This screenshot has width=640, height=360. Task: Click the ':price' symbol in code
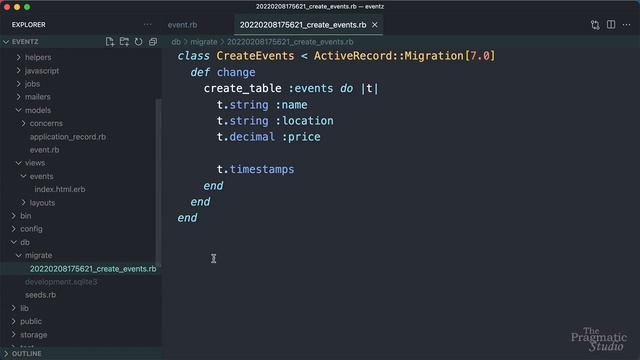(x=301, y=137)
